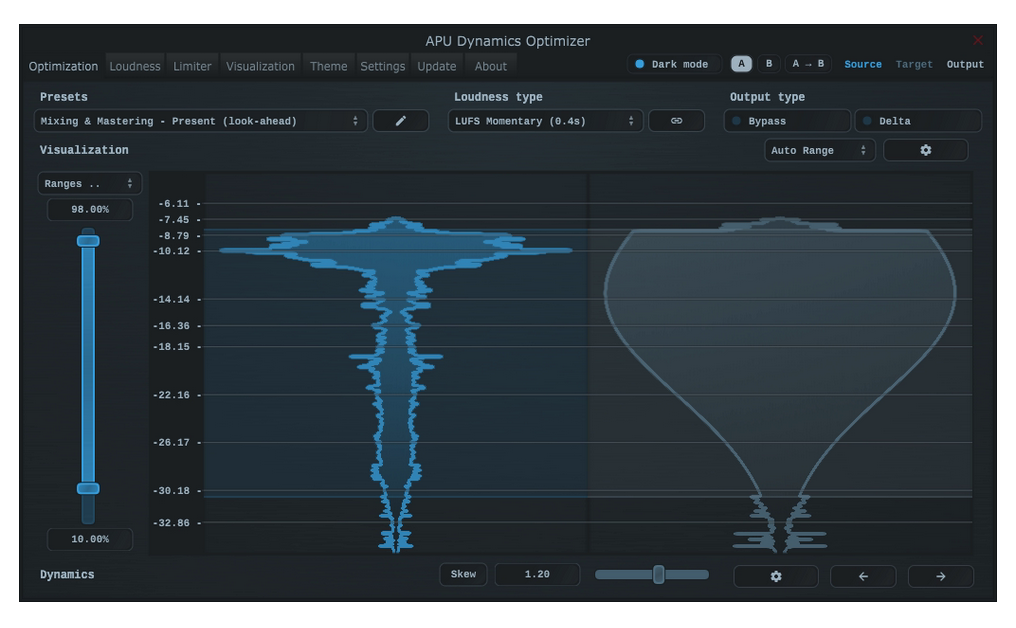Enable the Bypass output type
This screenshot has width=1016, height=628.
click(787, 121)
